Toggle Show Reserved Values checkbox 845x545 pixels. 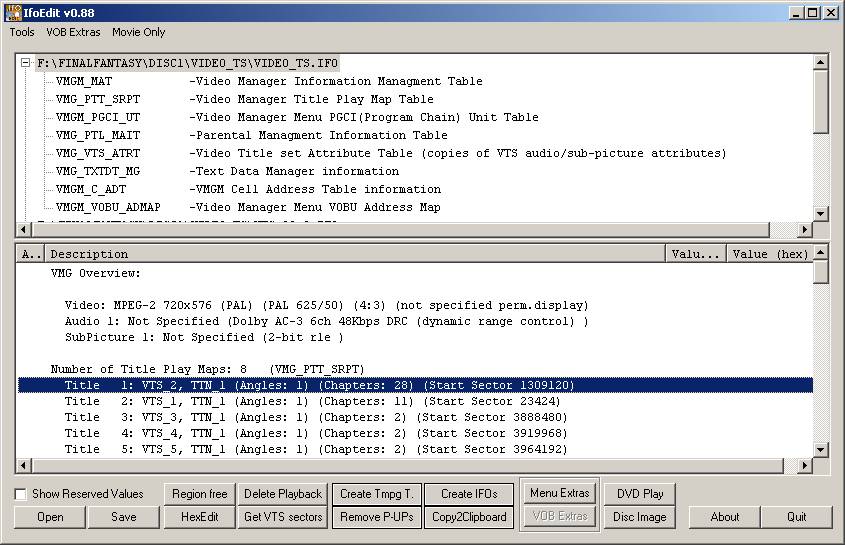21,494
